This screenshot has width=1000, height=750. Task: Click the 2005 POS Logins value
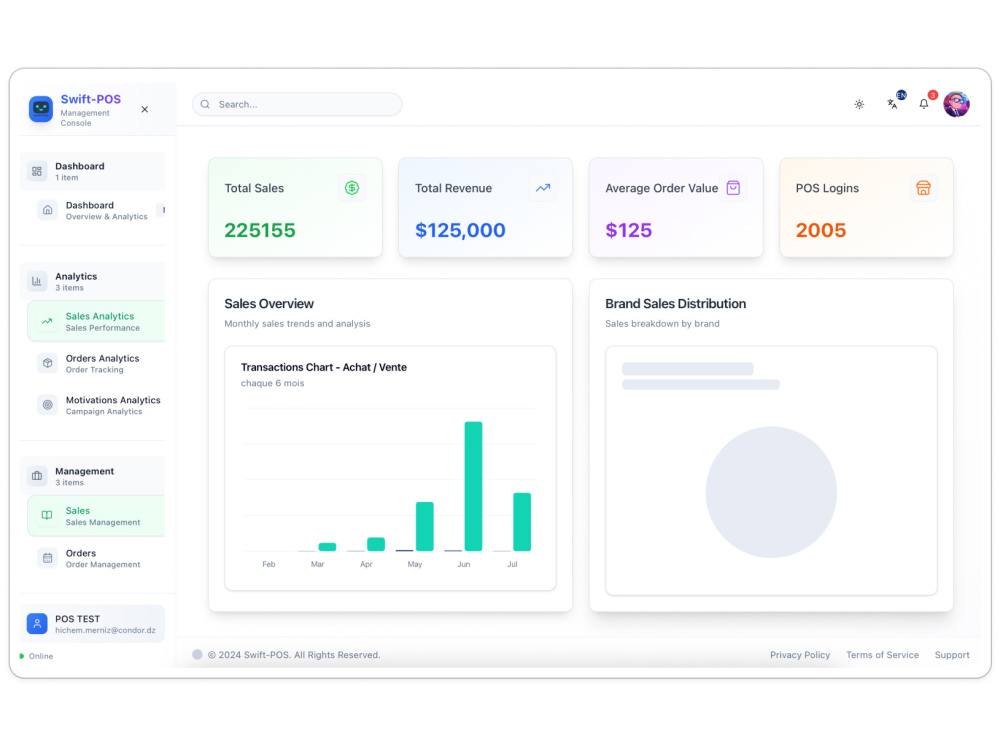[821, 230]
